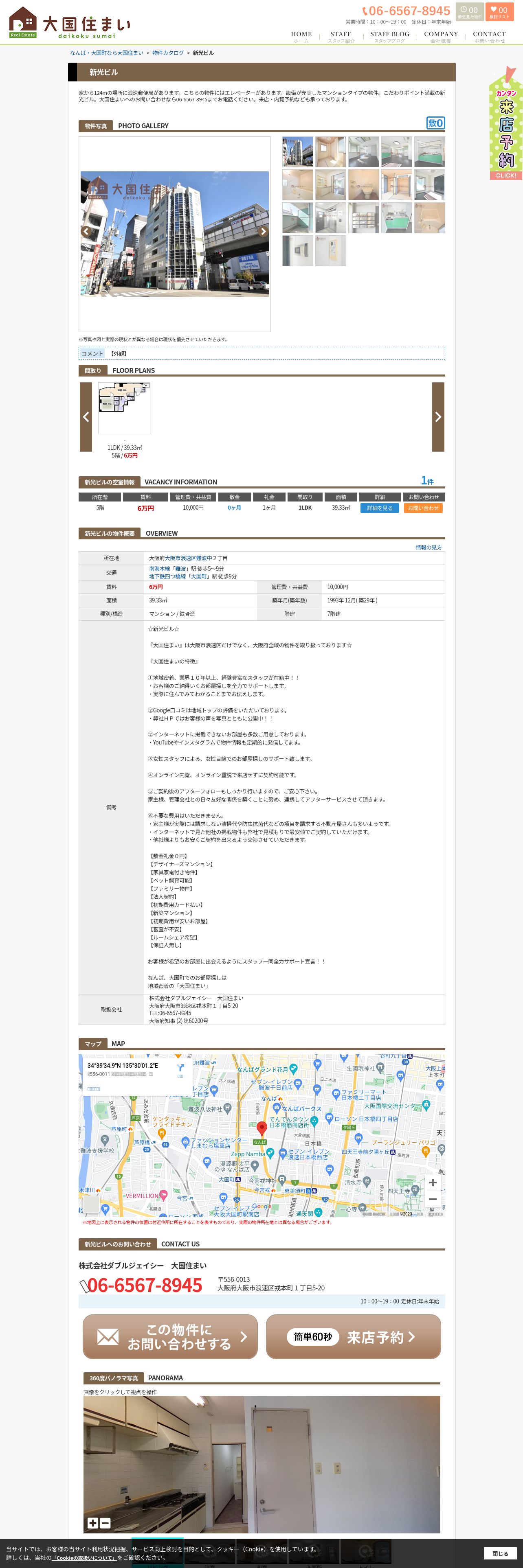Select the exterior building thumbnail
The height and width of the screenshot is (1568, 523).
pyautogui.click(x=298, y=151)
